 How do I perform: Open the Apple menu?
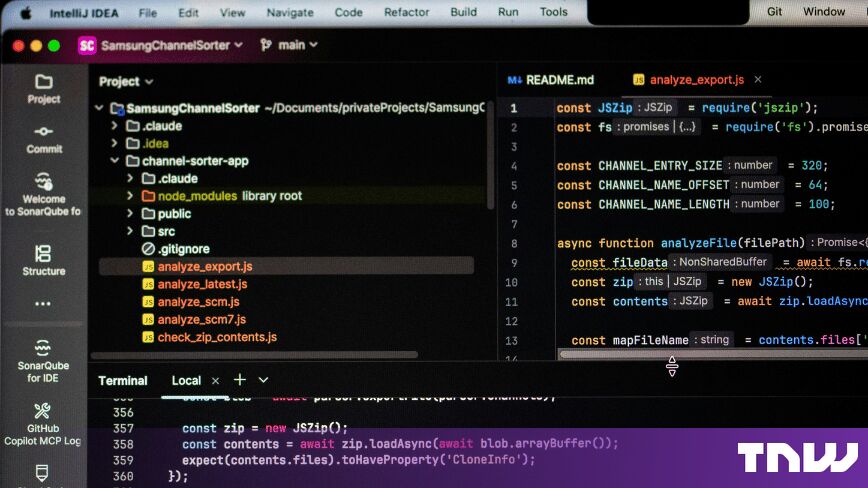coord(25,13)
